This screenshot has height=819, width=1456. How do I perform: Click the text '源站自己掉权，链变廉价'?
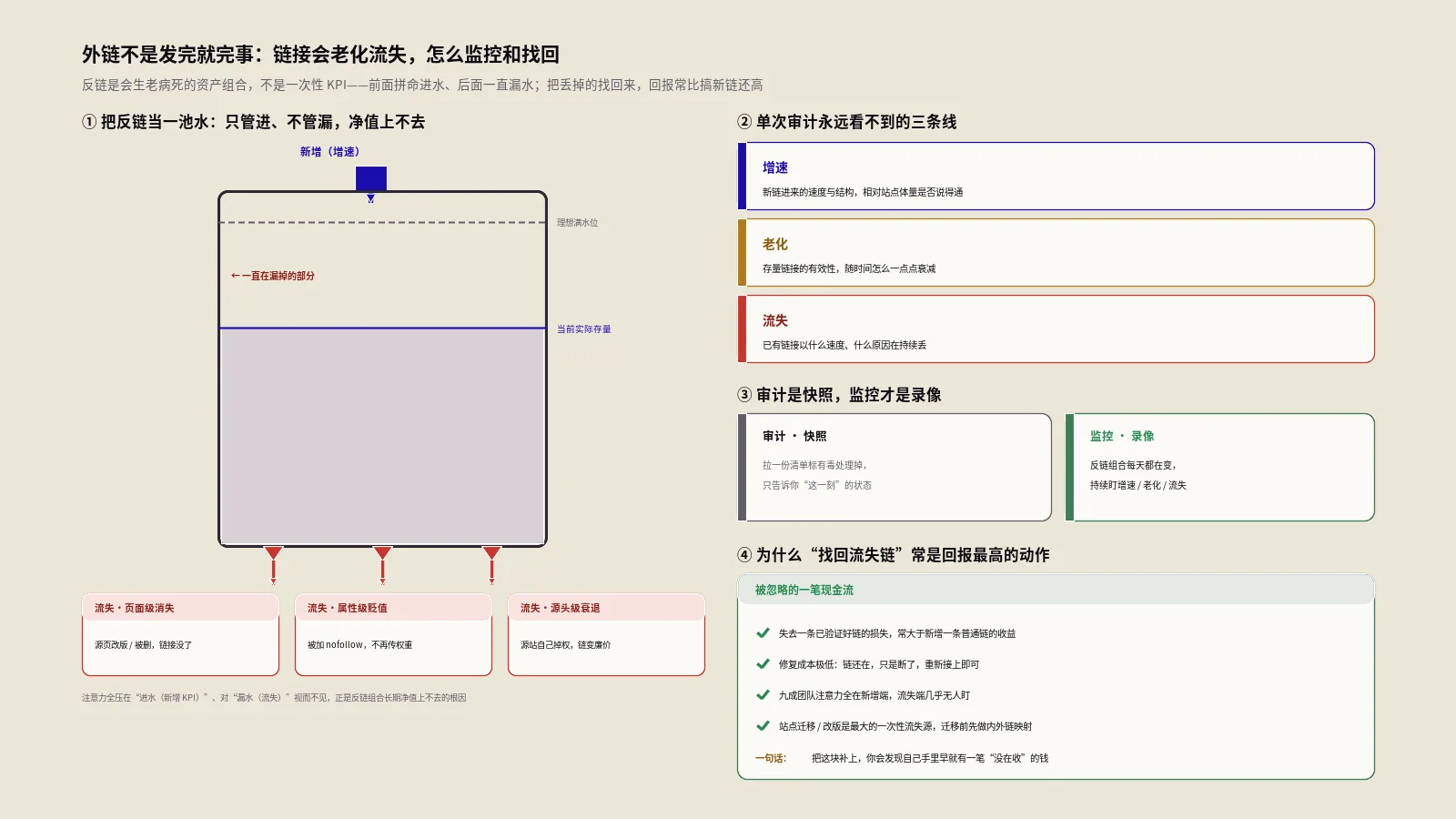565,645
